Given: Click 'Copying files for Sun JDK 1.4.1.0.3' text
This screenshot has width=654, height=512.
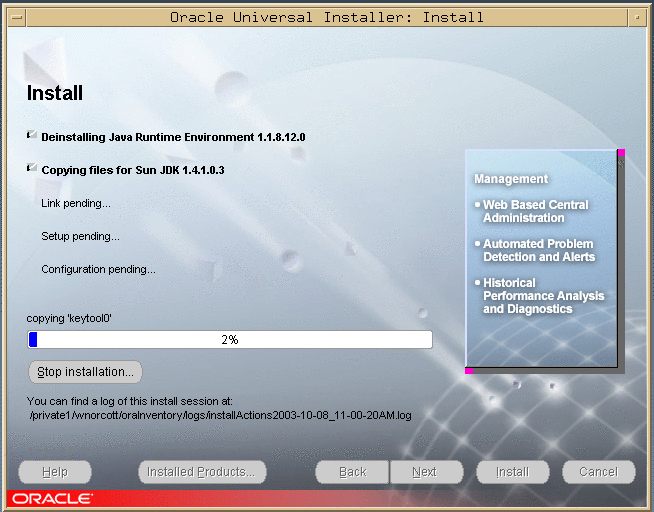Looking at the screenshot, I should point(133,170).
